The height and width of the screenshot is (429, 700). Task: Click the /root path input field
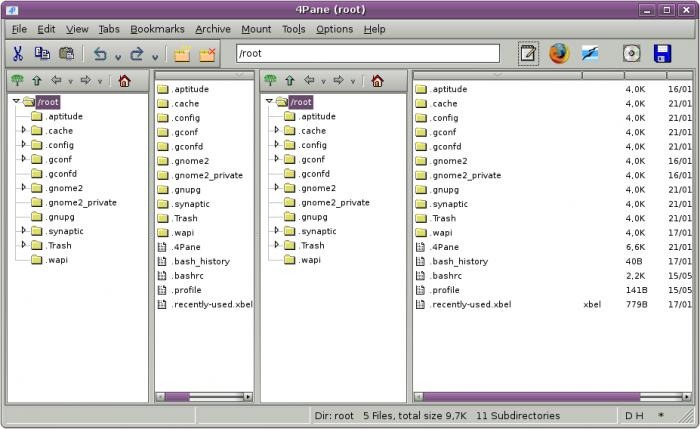tap(368, 54)
